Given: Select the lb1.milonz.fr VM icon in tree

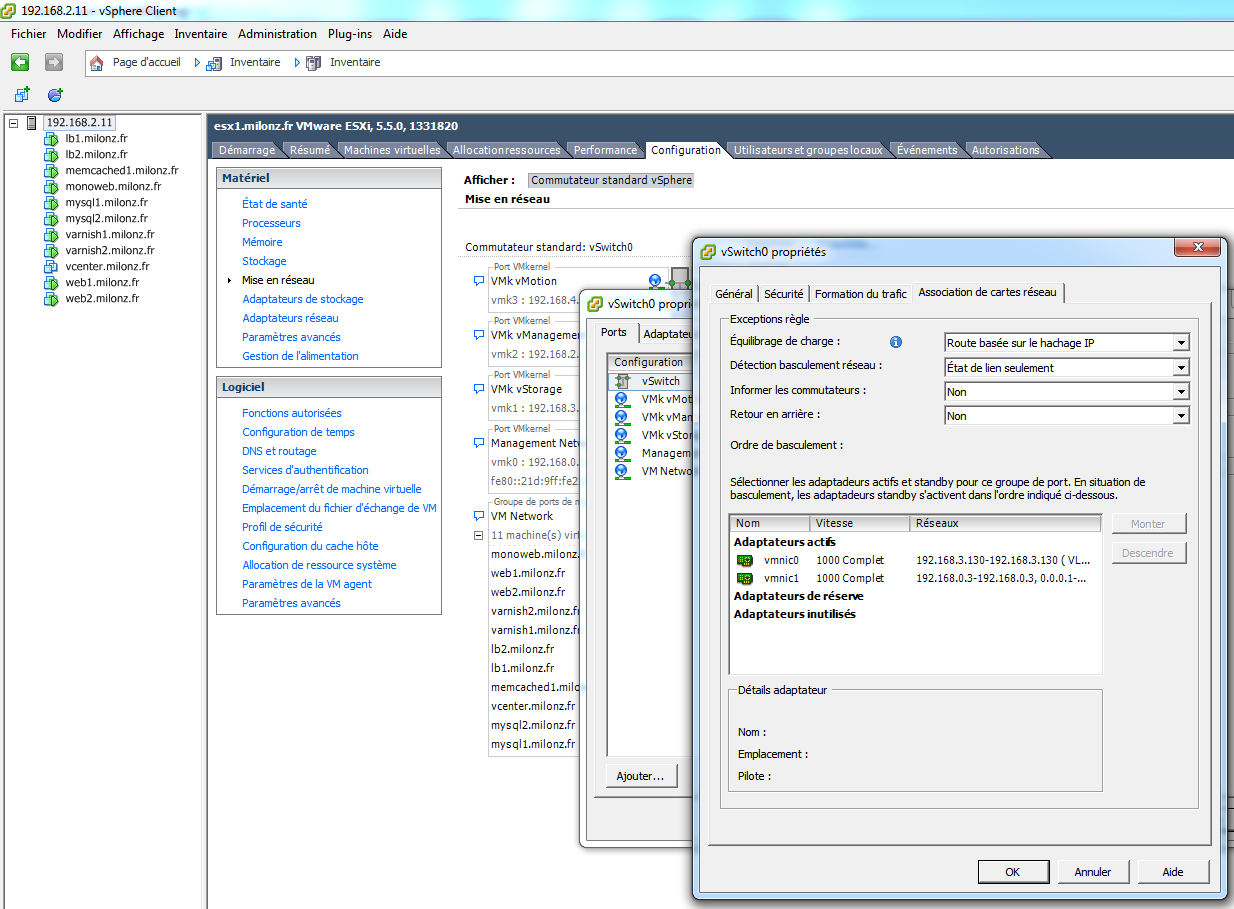Looking at the screenshot, I should click(x=51, y=138).
